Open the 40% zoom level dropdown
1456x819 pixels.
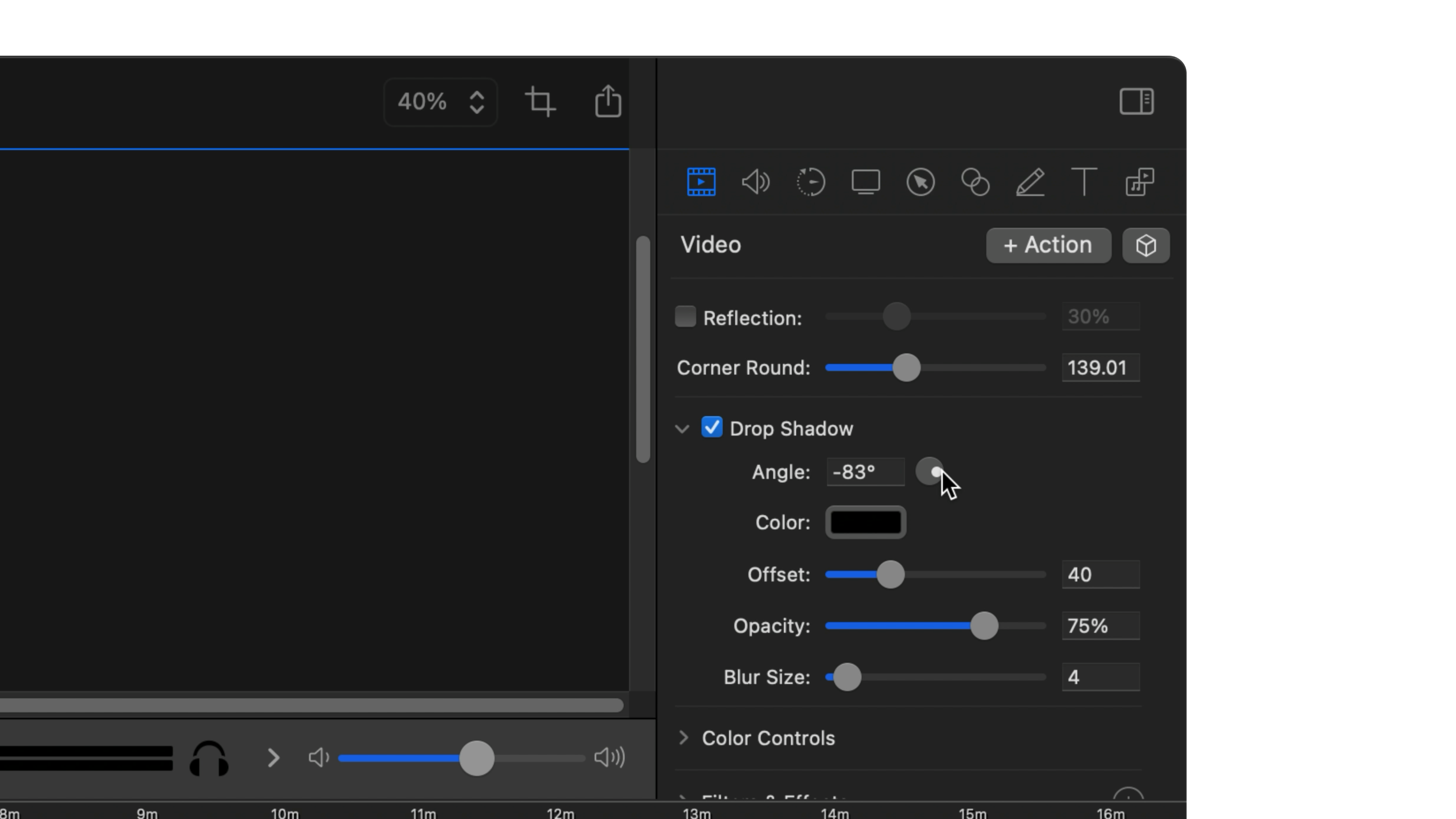pyautogui.click(x=440, y=102)
